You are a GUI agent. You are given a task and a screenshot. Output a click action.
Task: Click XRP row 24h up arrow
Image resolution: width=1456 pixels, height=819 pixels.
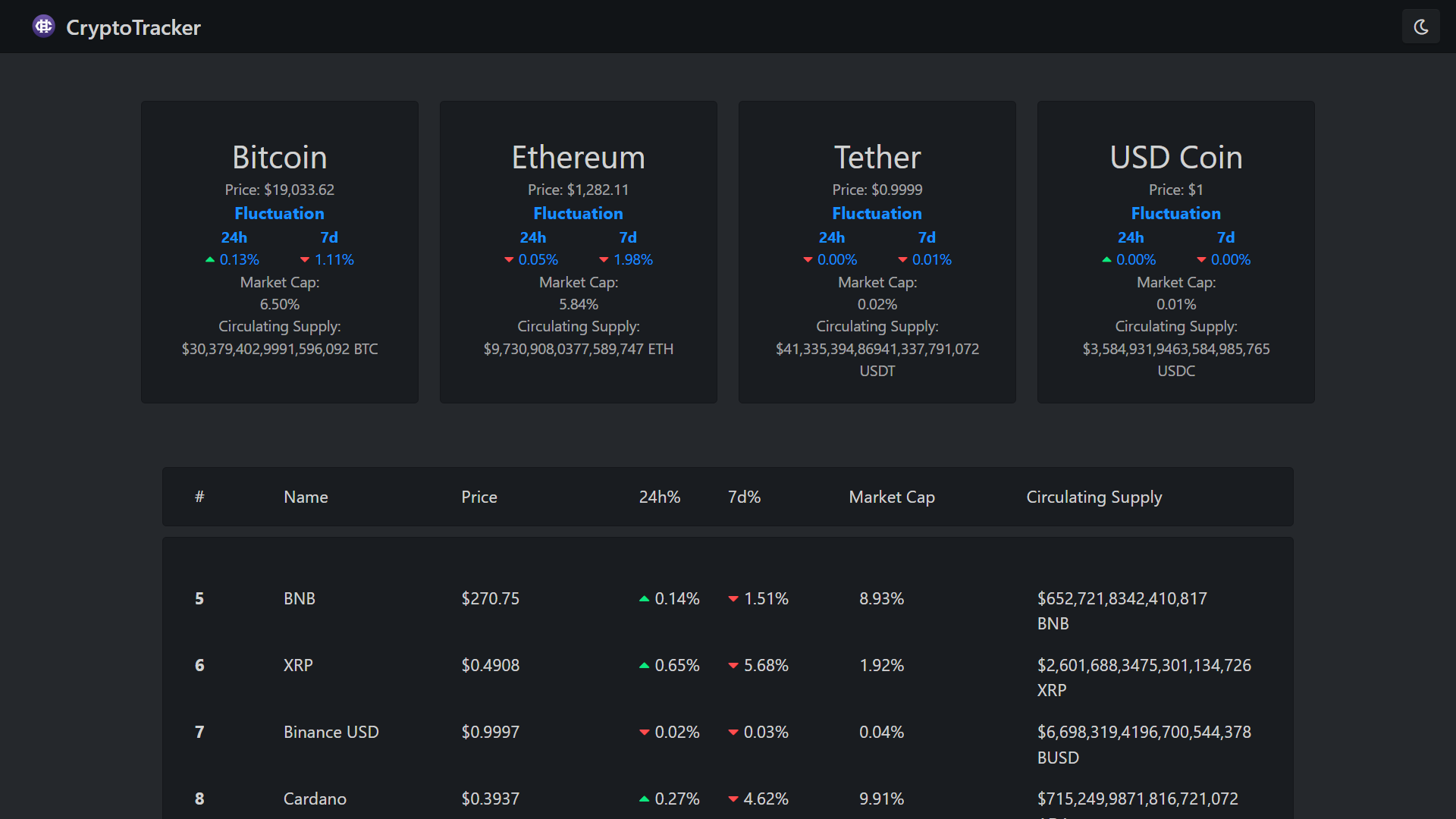click(x=645, y=666)
